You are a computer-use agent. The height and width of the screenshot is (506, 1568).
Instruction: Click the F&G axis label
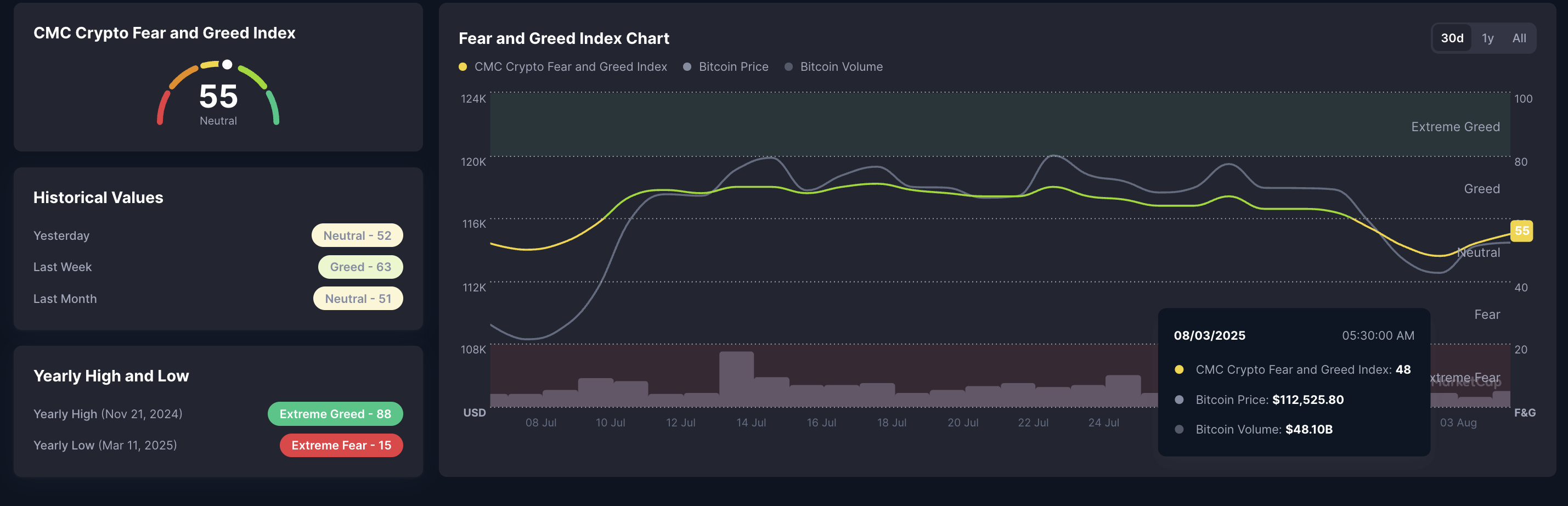(1524, 413)
